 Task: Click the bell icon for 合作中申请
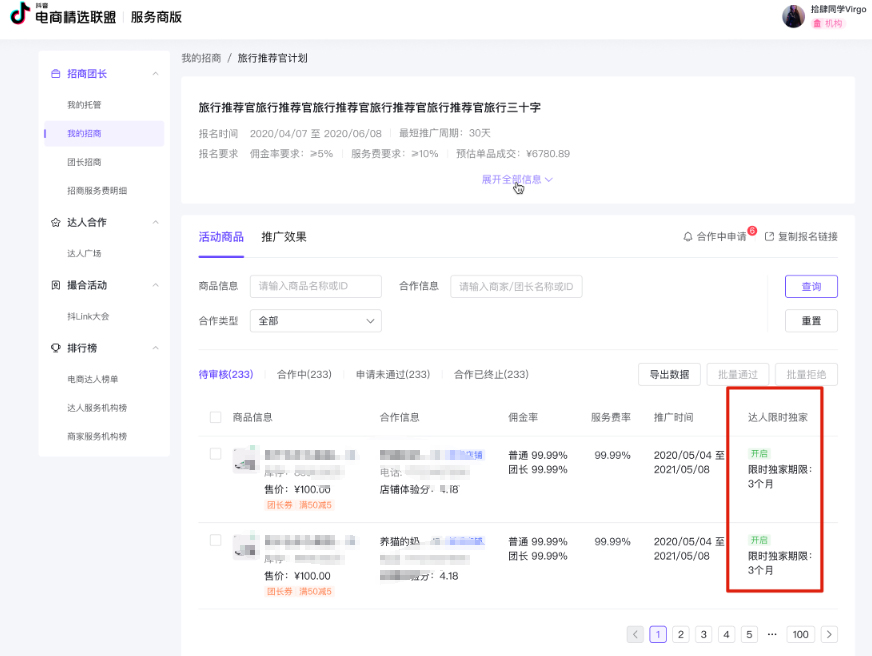click(688, 237)
